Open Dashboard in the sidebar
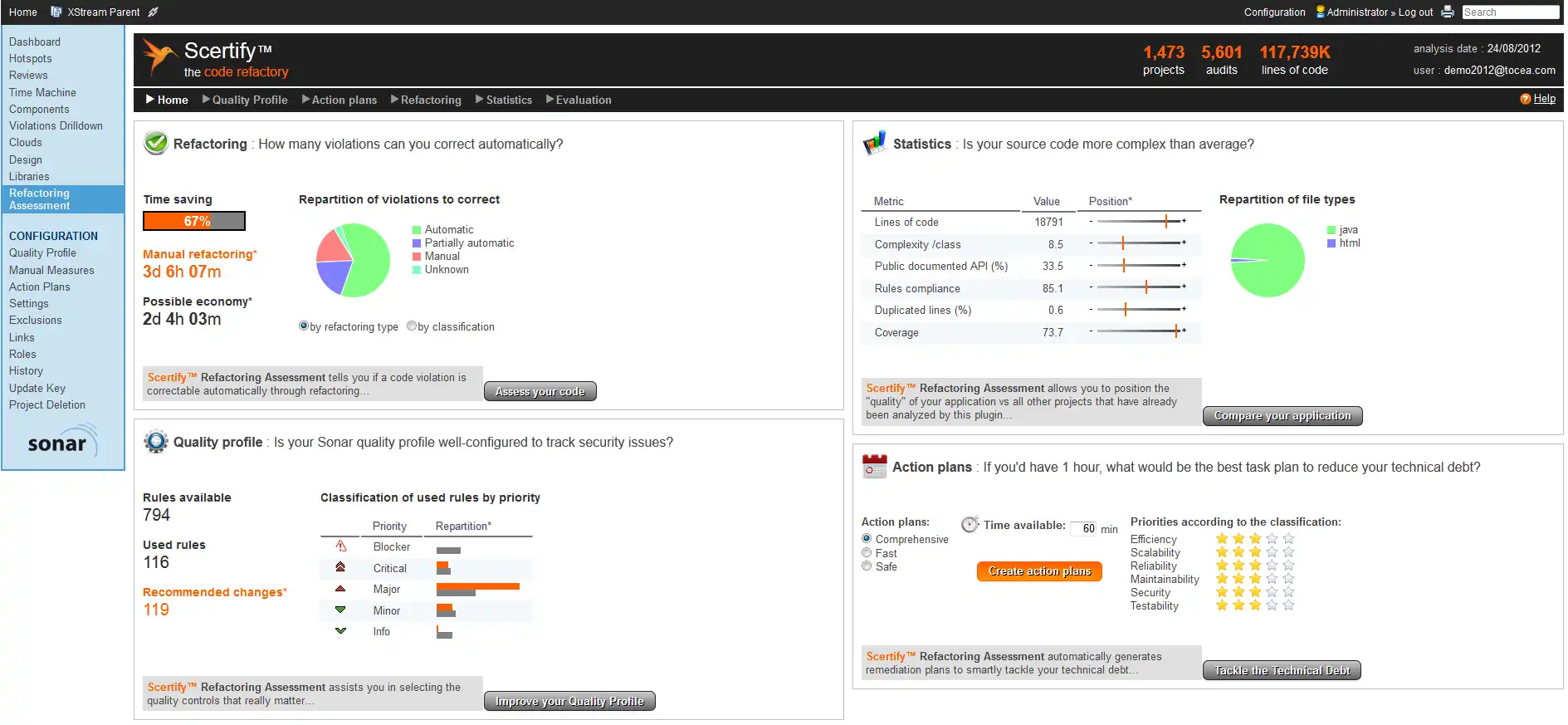Image resolution: width=1568 pixels, height=725 pixels. pyautogui.click(x=35, y=42)
